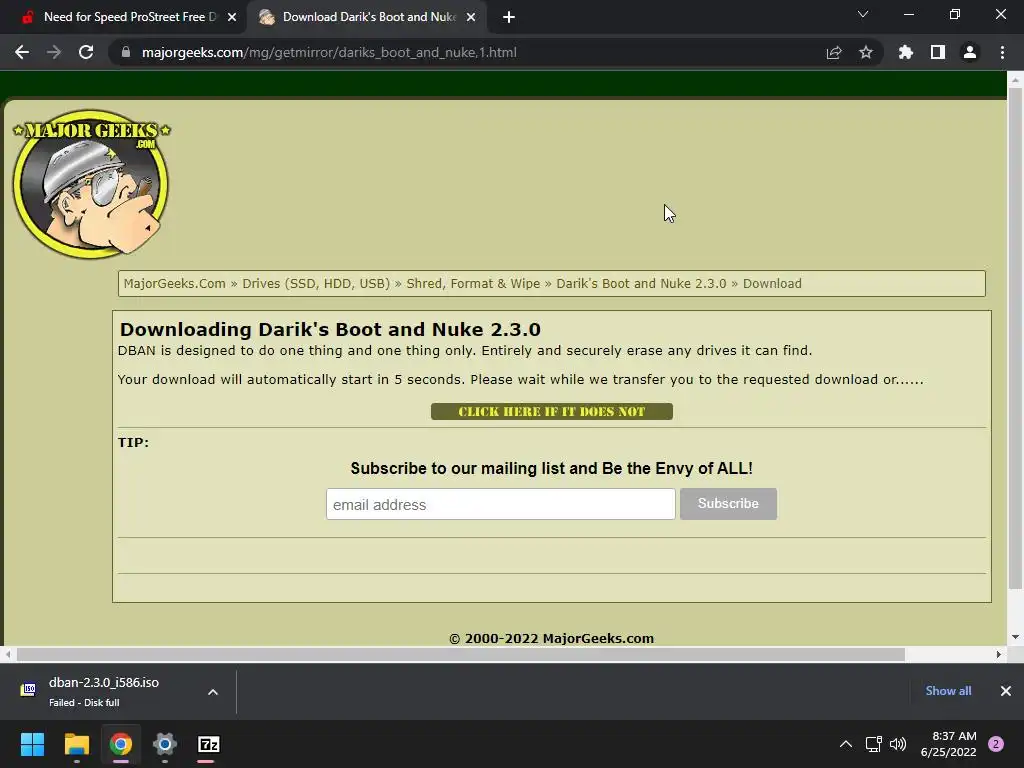Open 7-Zip from the taskbar
The width and height of the screenshot is (1024, 768).
pos(208,744)
